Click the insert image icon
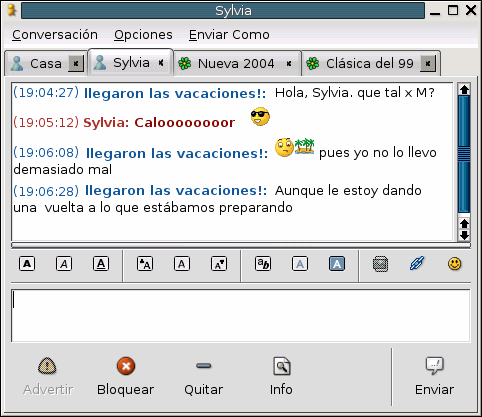Viewport: 482px width, 417px height. tap(380, 264)
